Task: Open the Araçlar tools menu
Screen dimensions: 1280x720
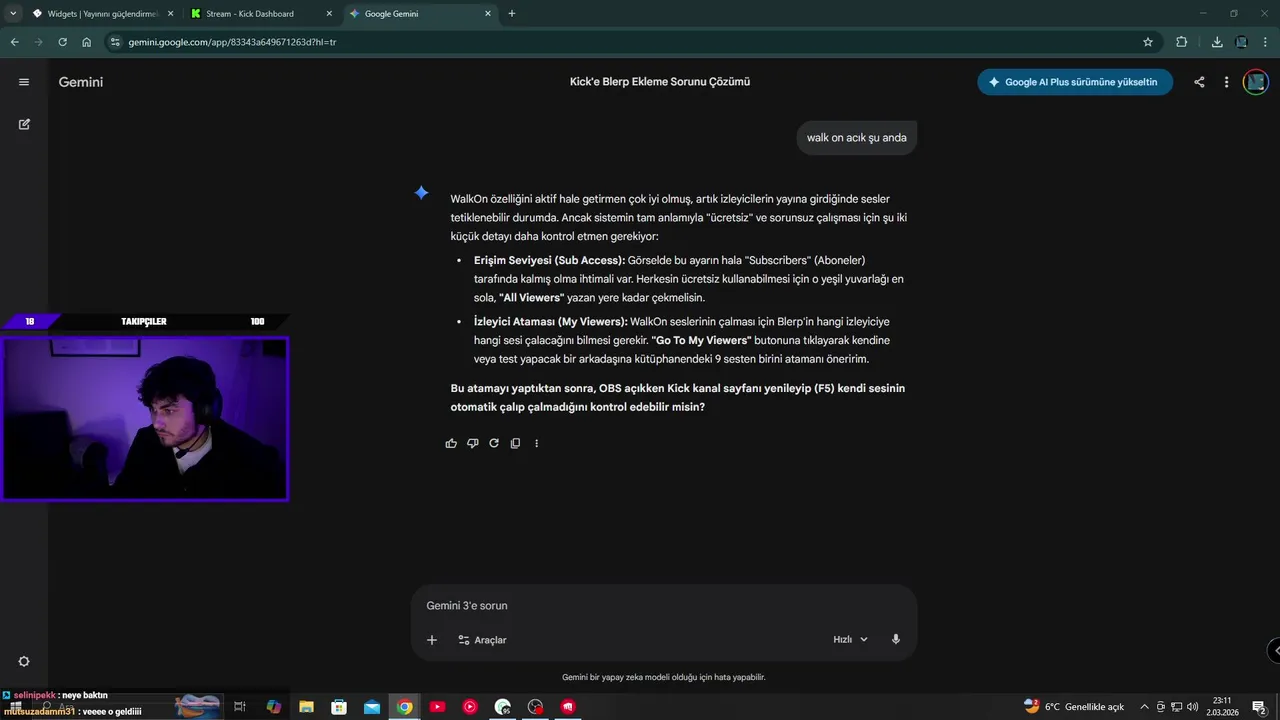Action: (482, 640)
